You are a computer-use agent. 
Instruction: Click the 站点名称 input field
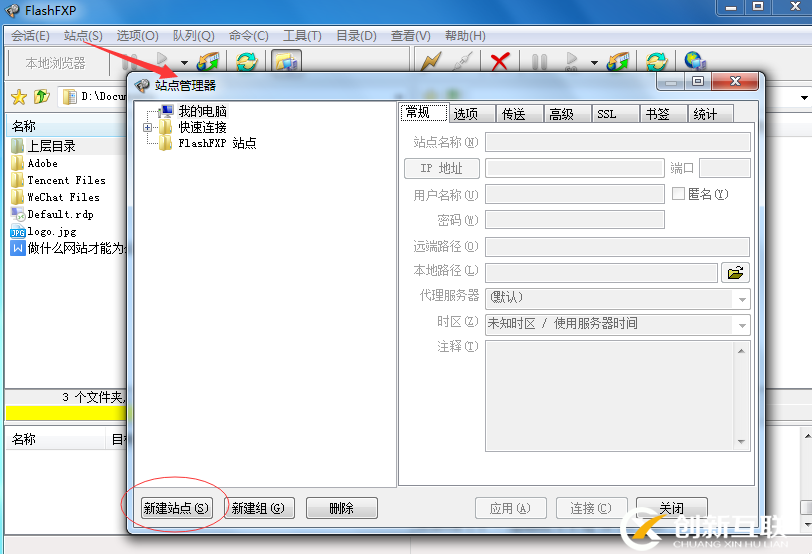pos(617,142)
